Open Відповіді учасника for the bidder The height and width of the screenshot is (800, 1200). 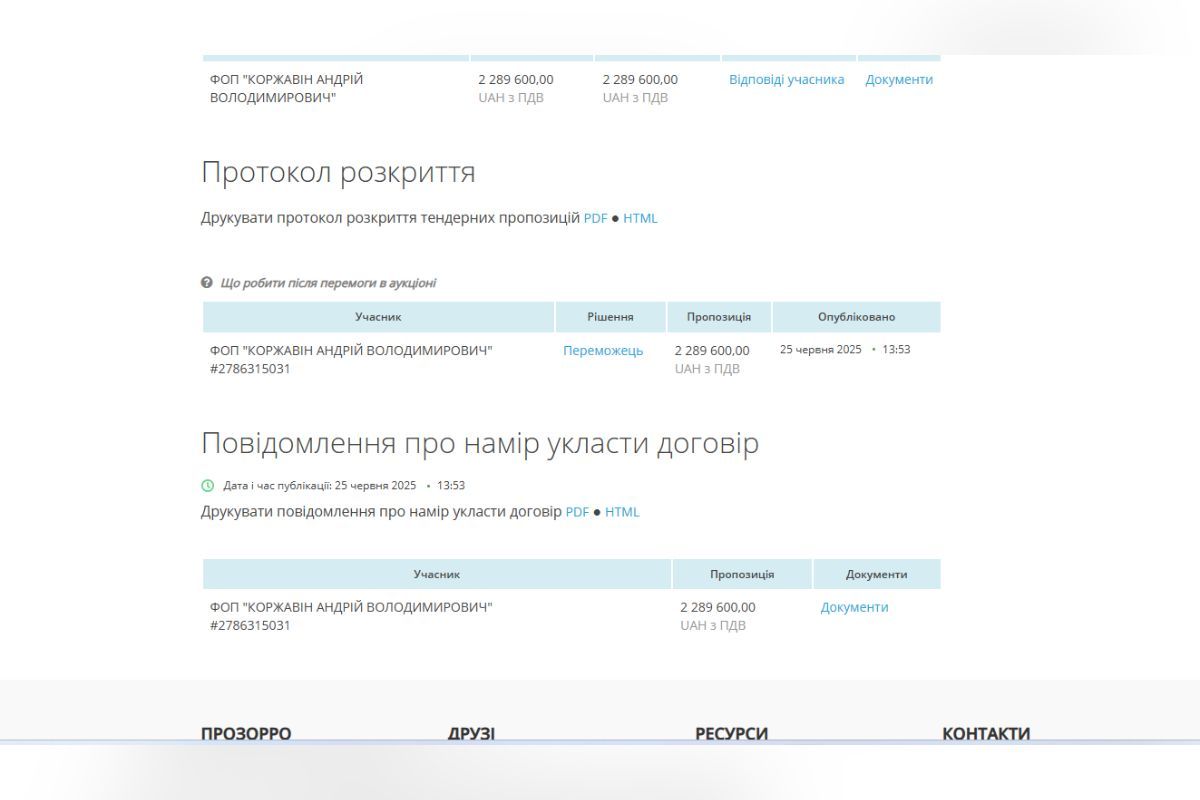[785, 79]
